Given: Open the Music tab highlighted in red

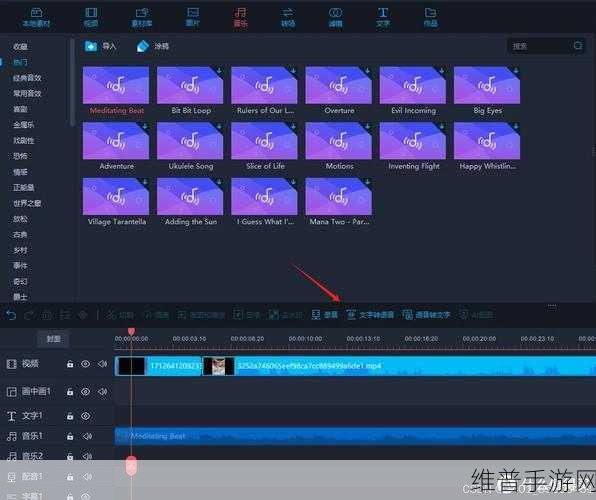Looking at the screenshot, I should click(240, 17).
